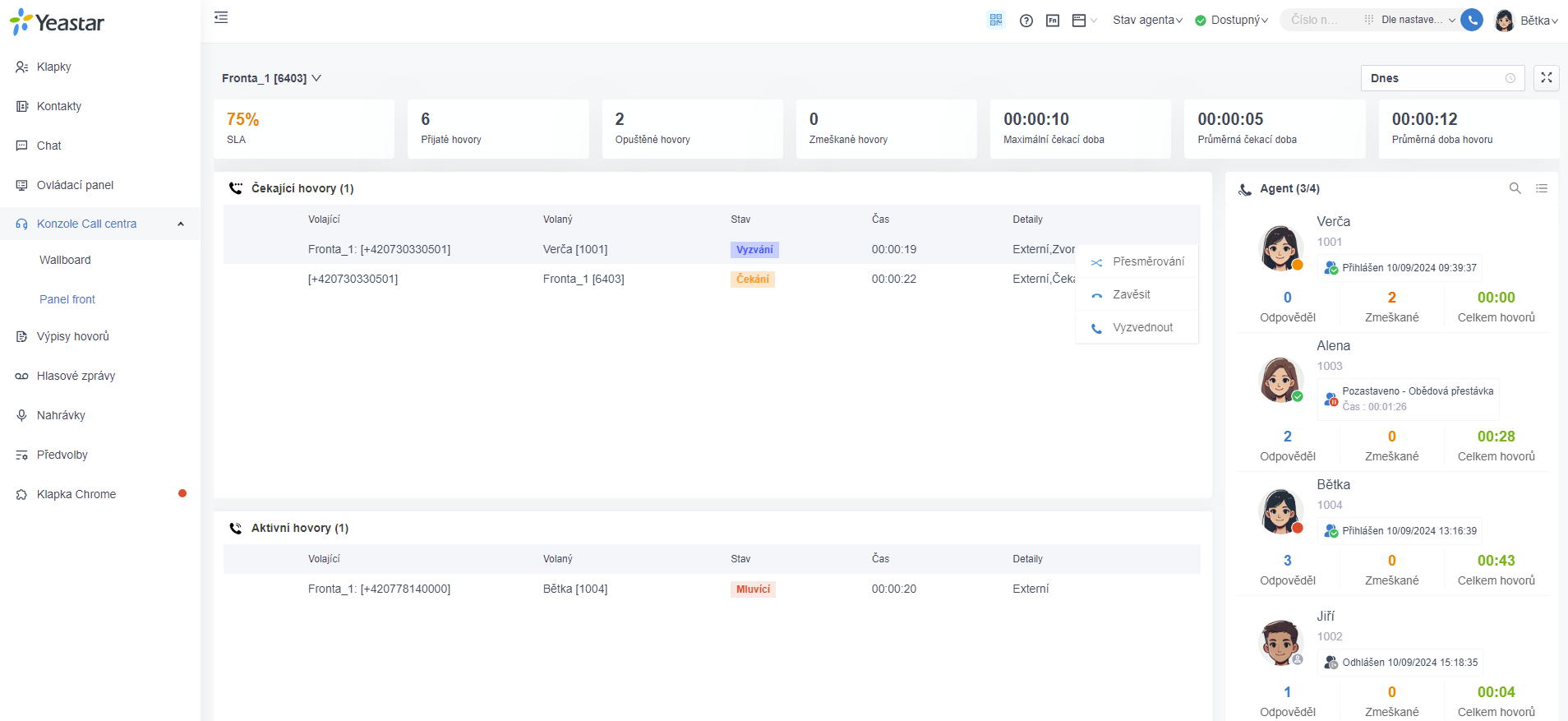
Task: Click Alena's agent avatar
Action: click(x=1280, y=379)
